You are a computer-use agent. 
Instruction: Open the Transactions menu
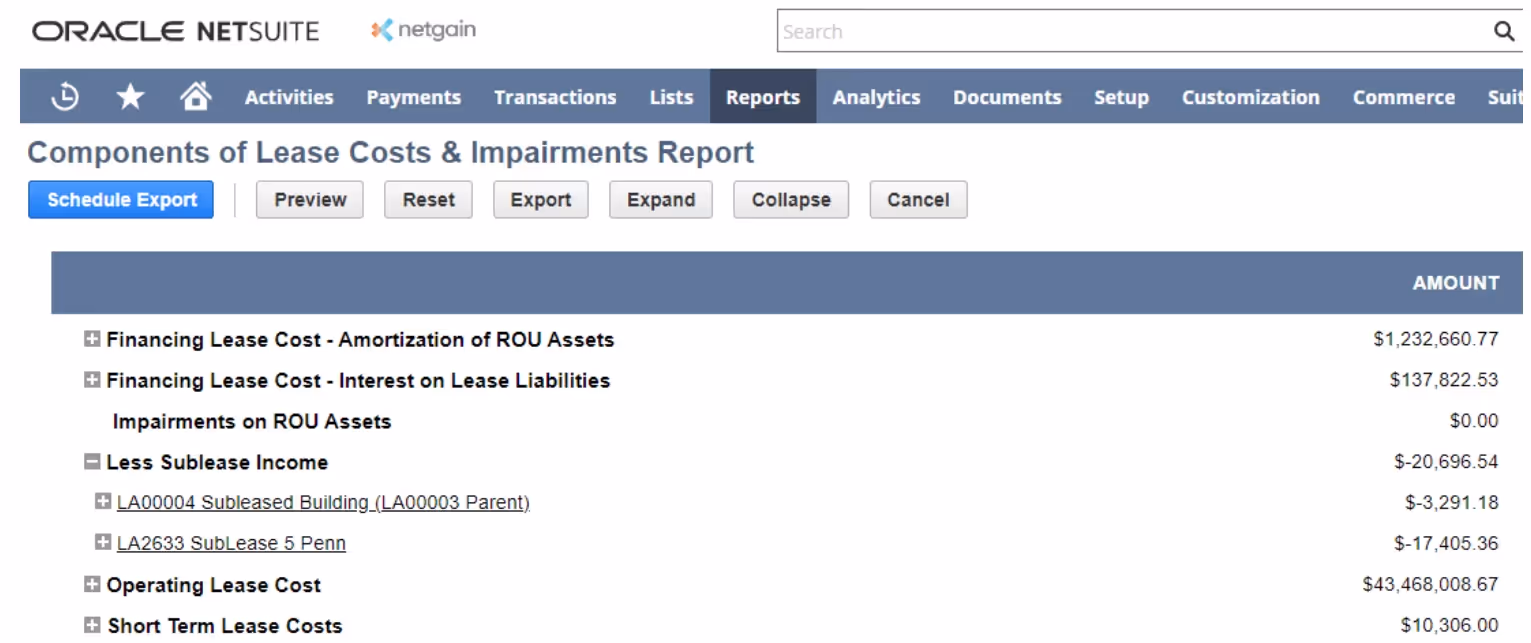tap(554, 96)
